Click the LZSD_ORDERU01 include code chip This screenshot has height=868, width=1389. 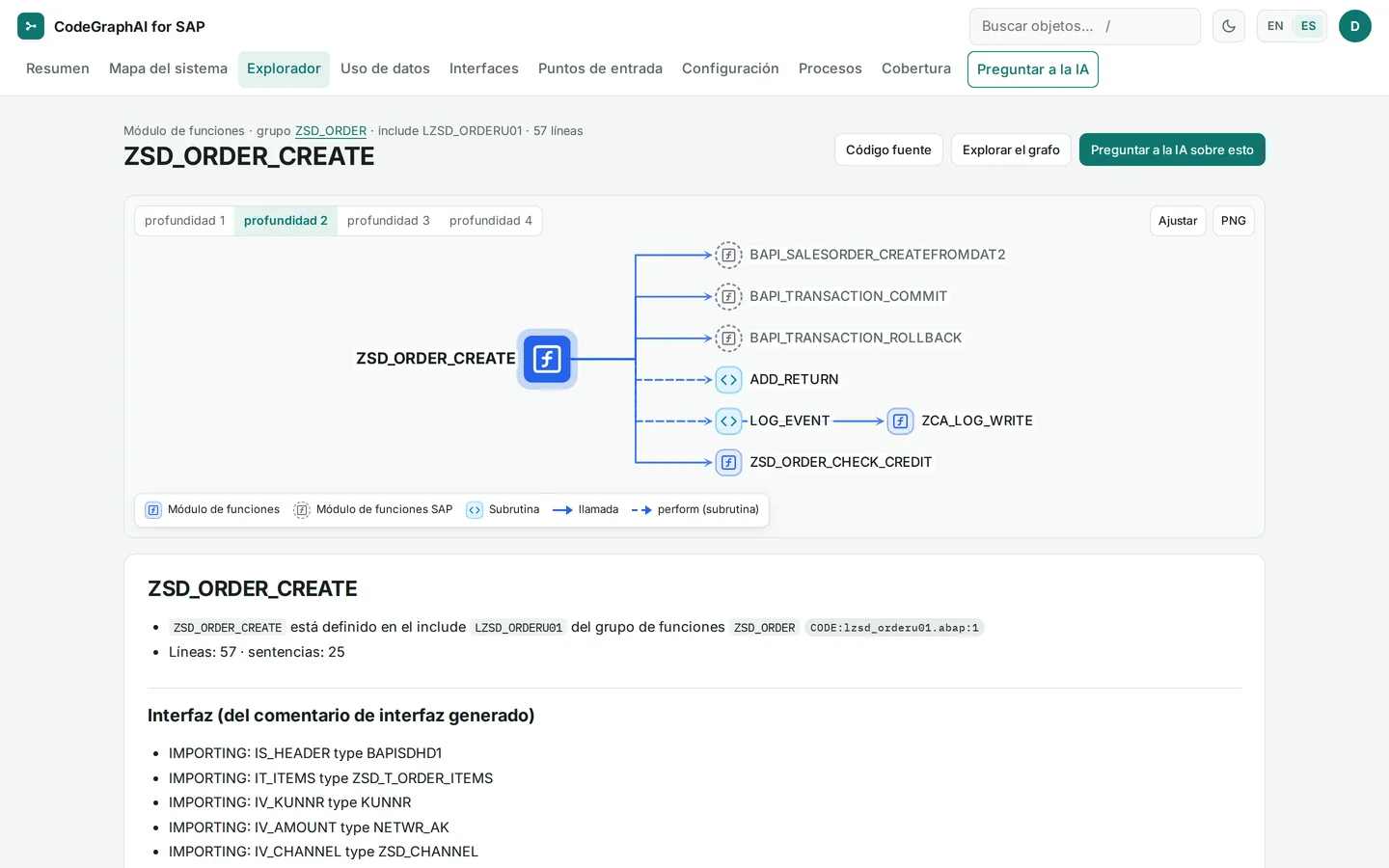518,628
